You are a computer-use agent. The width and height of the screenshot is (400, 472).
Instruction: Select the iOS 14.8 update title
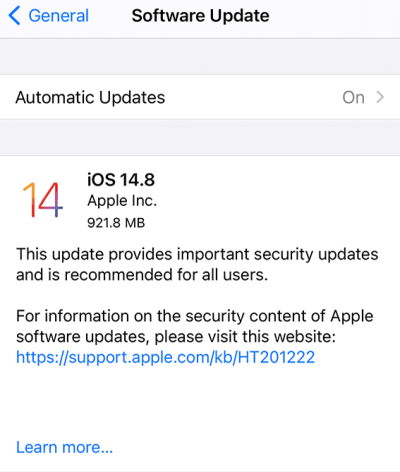[121, 179]
